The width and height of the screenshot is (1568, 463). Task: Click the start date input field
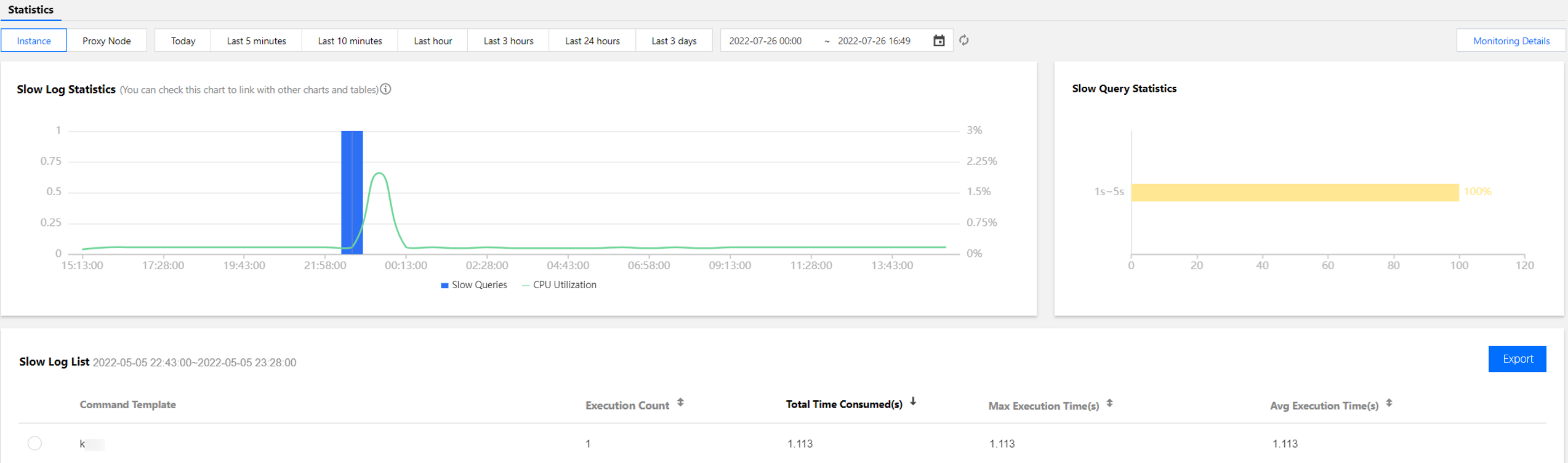[x=765, y=41]
